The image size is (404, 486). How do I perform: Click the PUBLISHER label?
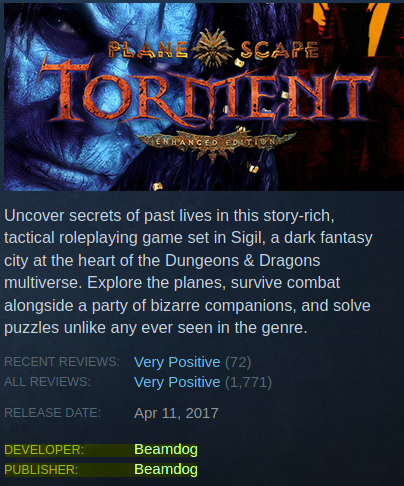41,470
